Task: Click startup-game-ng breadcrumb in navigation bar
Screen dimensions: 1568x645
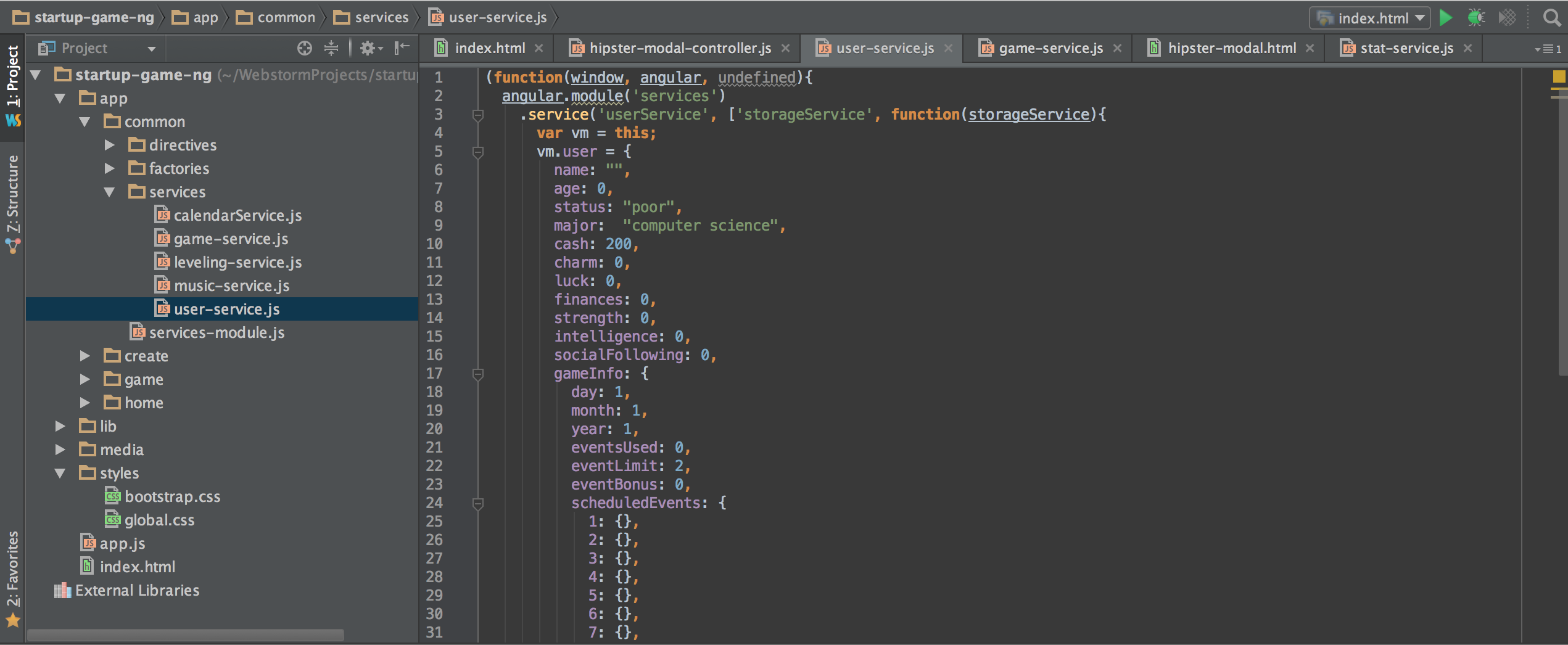Action: click(x=84, y=17)
